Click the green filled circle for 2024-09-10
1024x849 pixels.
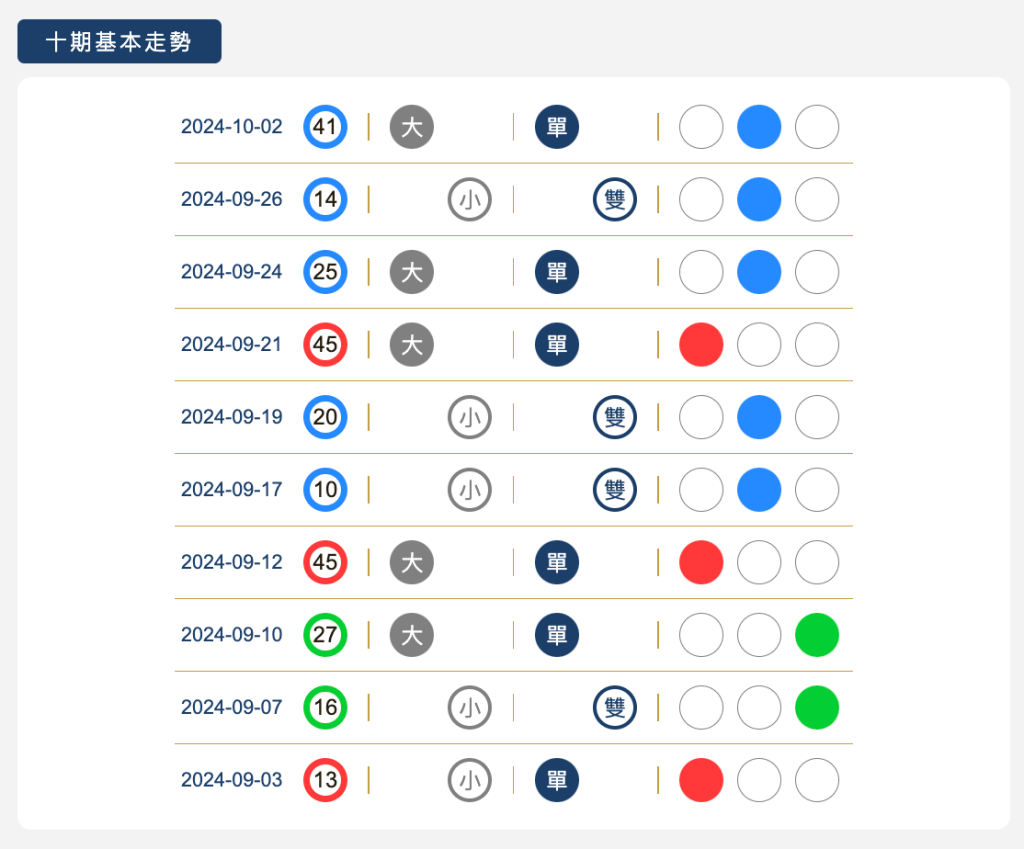(817, 634)
